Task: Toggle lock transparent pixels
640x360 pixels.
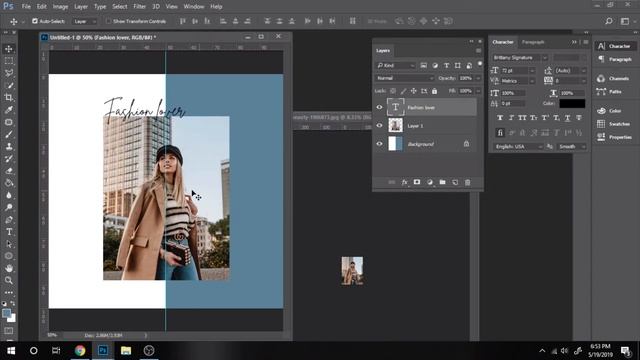Action: pyautogui.click(x=393, y=91)
